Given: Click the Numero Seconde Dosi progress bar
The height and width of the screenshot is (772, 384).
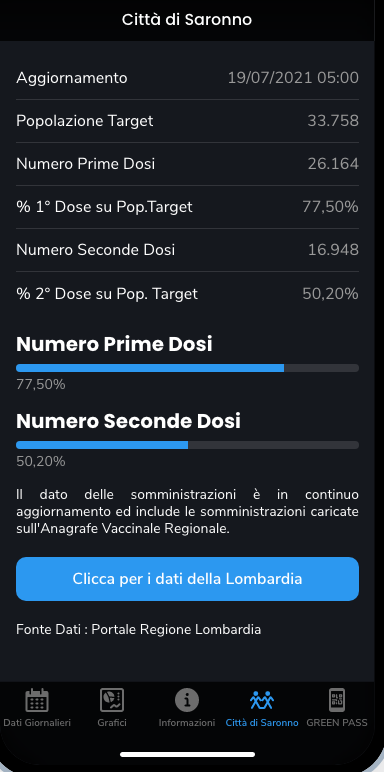Looking at the screenshot, I should 188,445.
